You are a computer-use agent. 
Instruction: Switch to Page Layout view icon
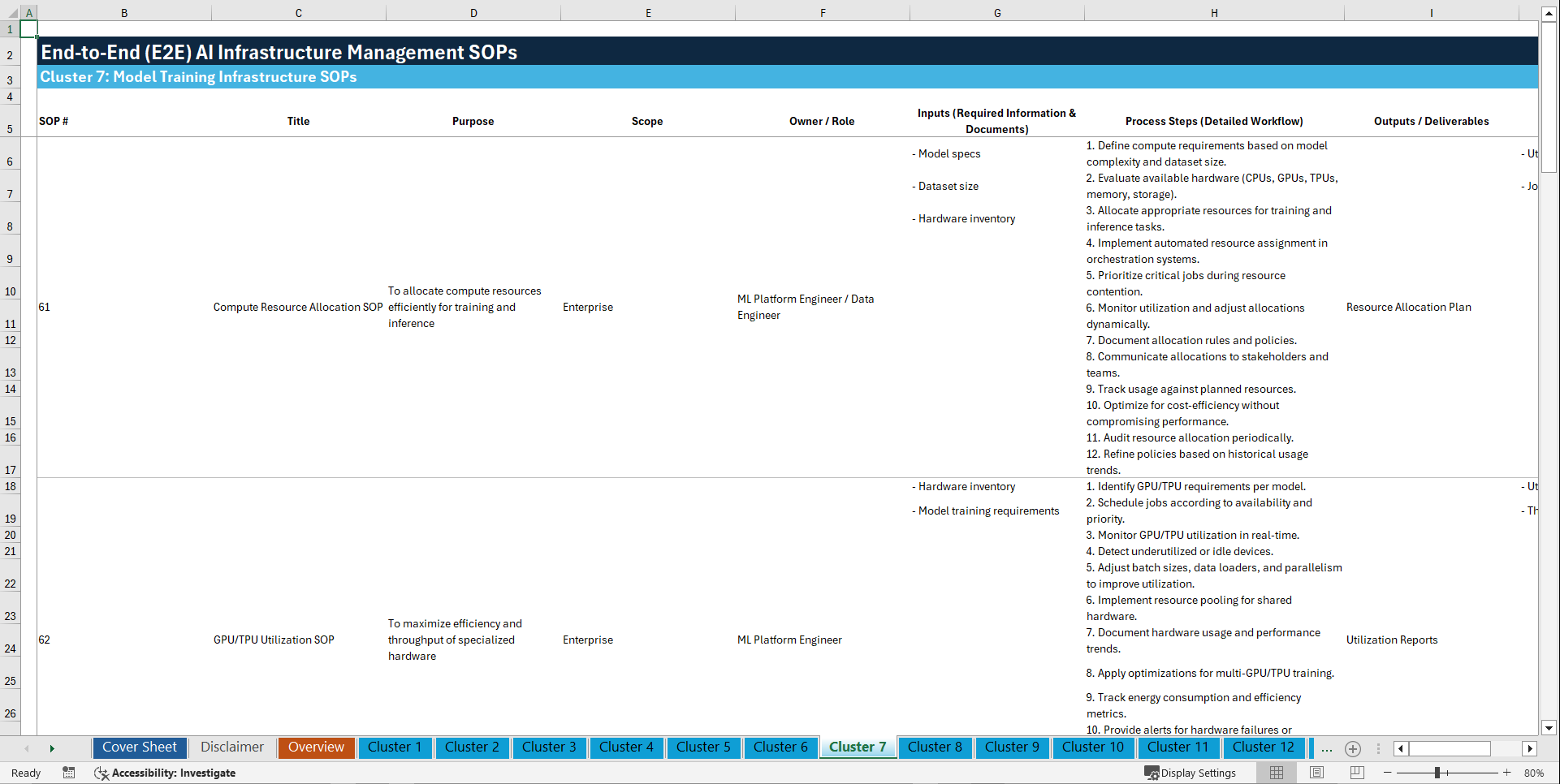point(1316,773)
